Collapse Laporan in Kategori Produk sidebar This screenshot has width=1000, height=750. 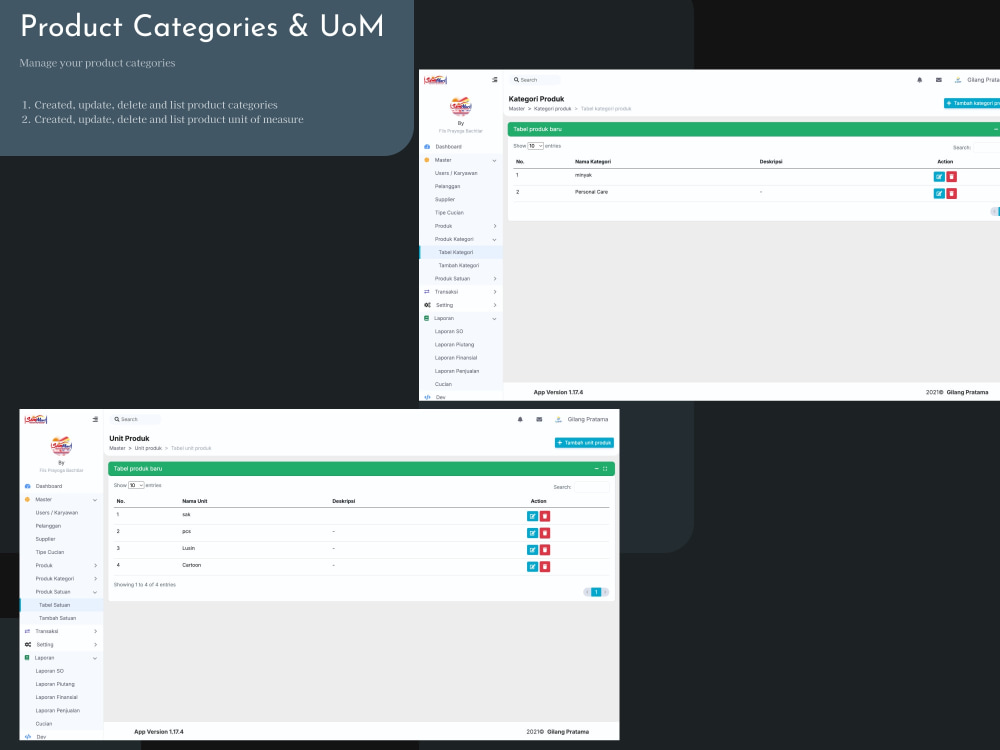tap(460, 318)
